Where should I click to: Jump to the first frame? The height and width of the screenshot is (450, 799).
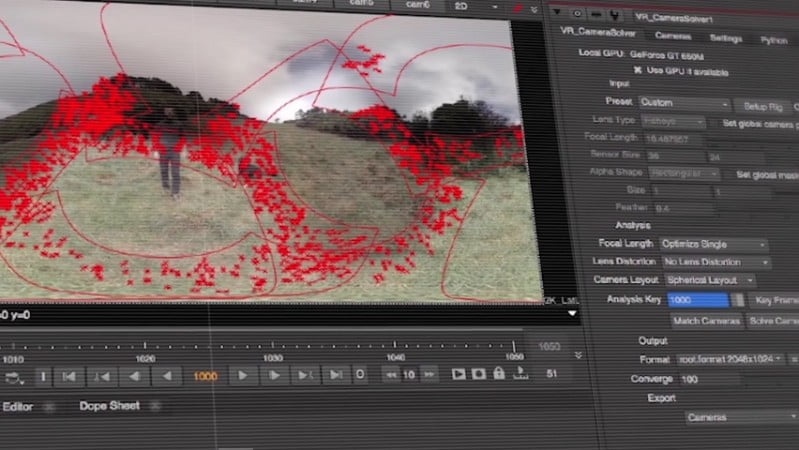(69, 377)
